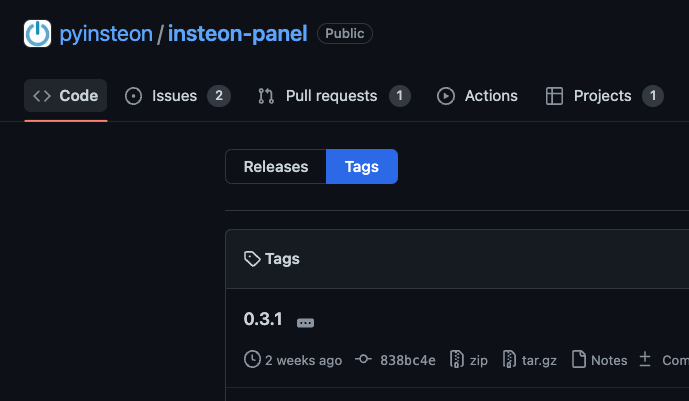Click the Issues circle-dot icon
689x401 pixels.
click(x=133, y=96)
